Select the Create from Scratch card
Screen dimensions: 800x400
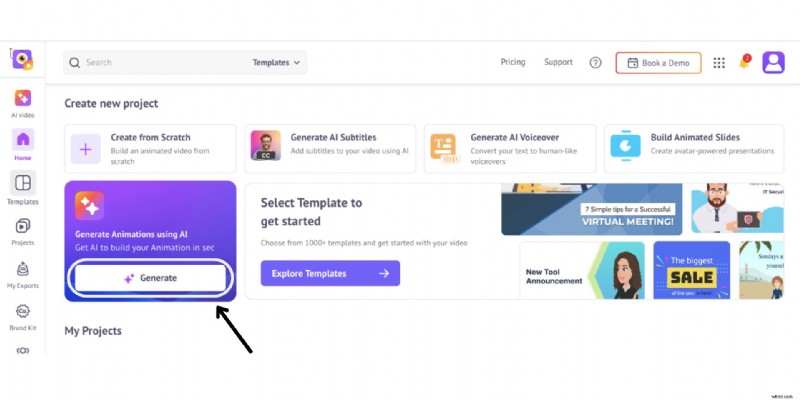(150, 149)
